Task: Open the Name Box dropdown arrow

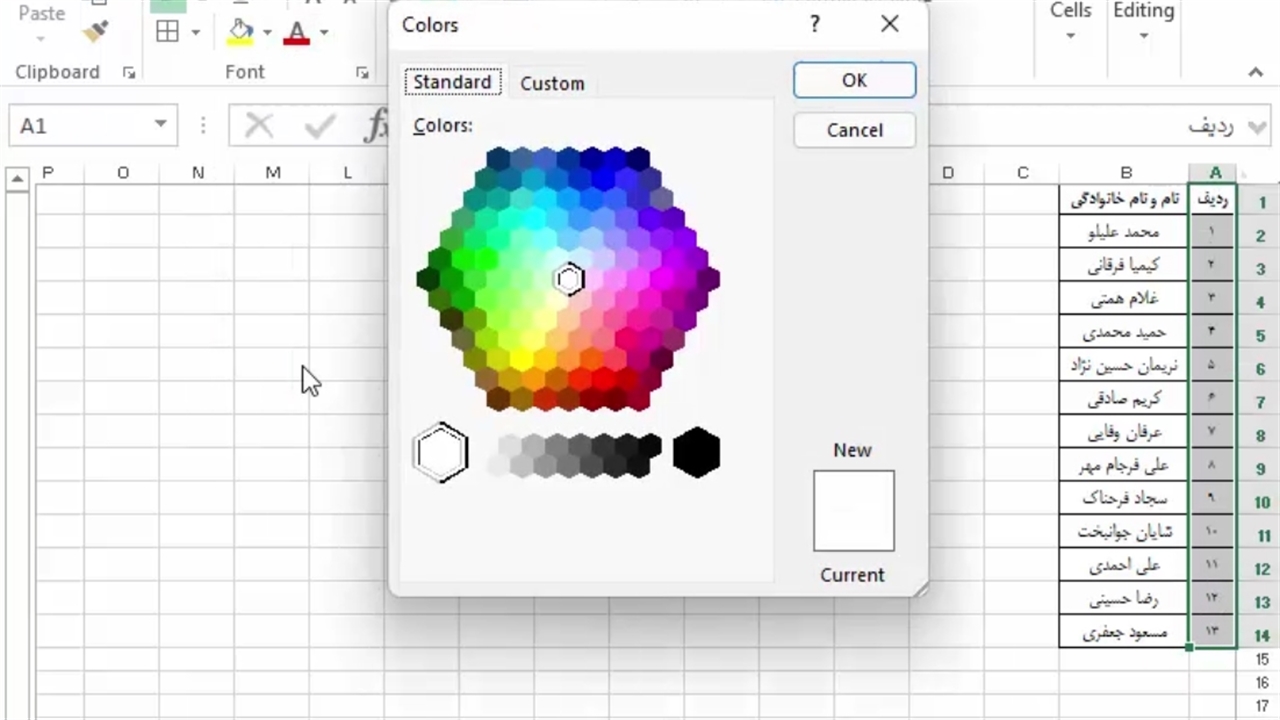Action: coord(160,125)
